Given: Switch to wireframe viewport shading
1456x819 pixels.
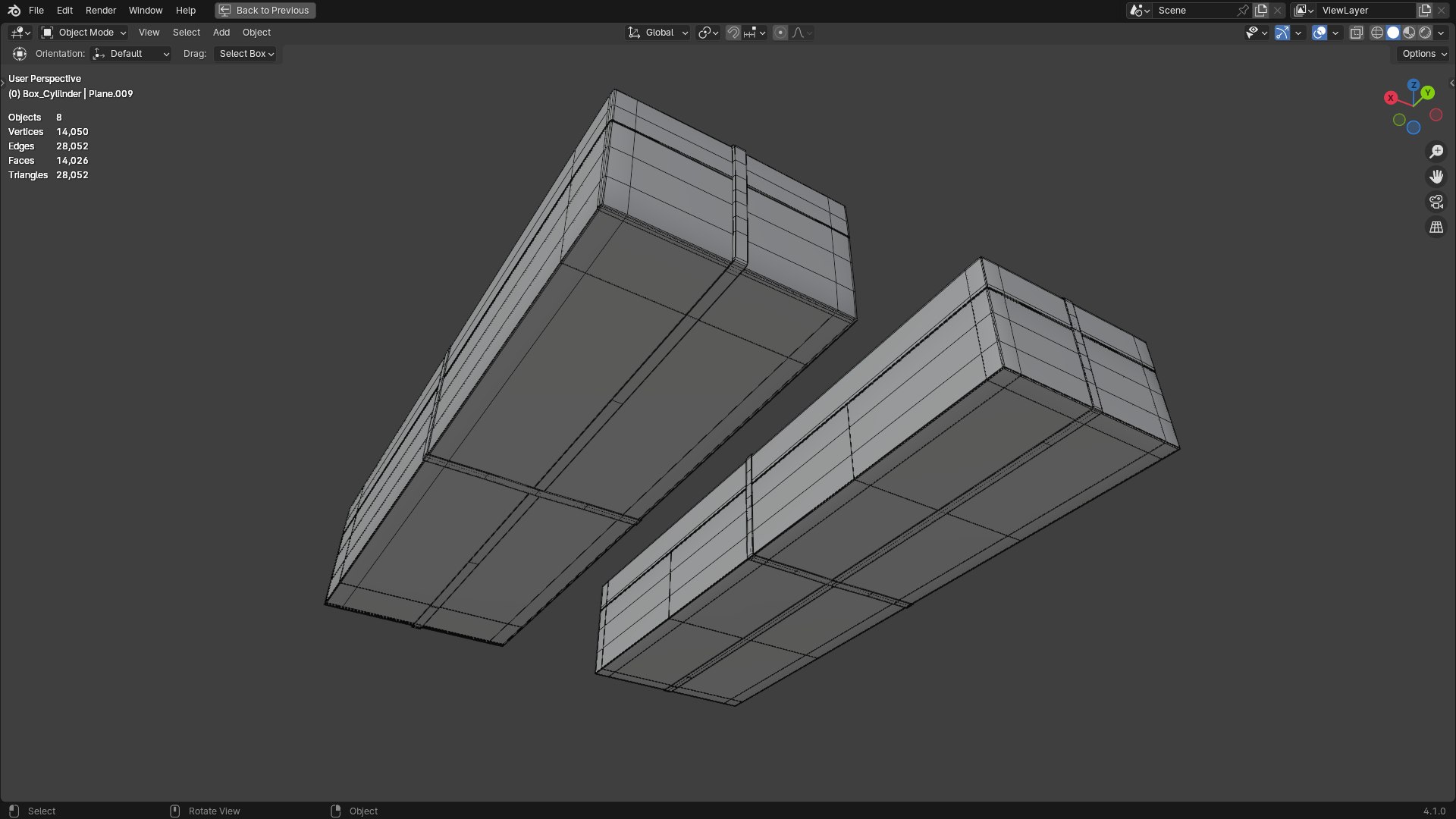Looking at the screenshot, I should 1377,33.
